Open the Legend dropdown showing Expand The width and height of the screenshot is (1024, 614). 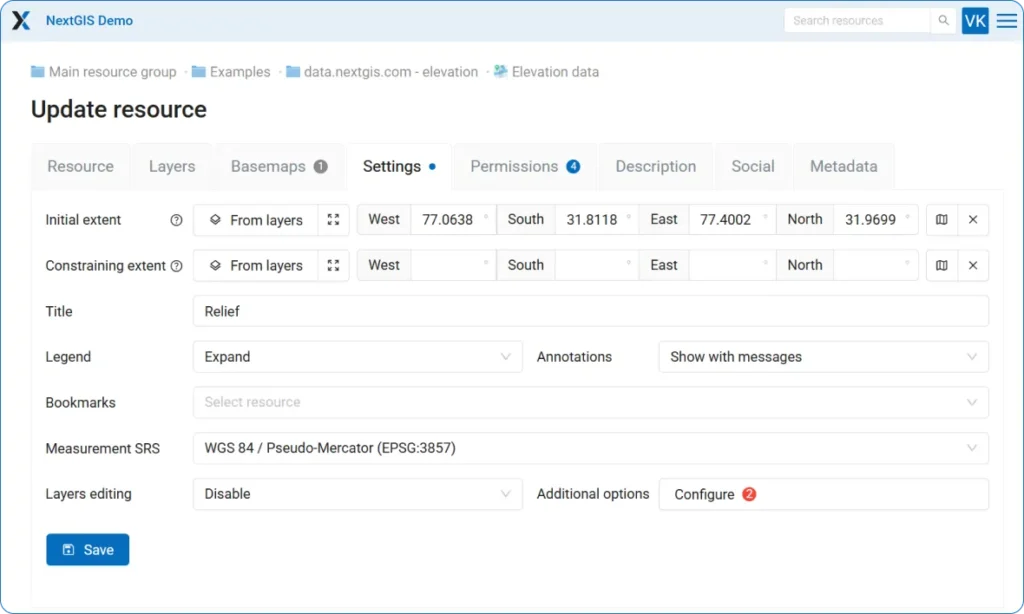pos(357,357)
